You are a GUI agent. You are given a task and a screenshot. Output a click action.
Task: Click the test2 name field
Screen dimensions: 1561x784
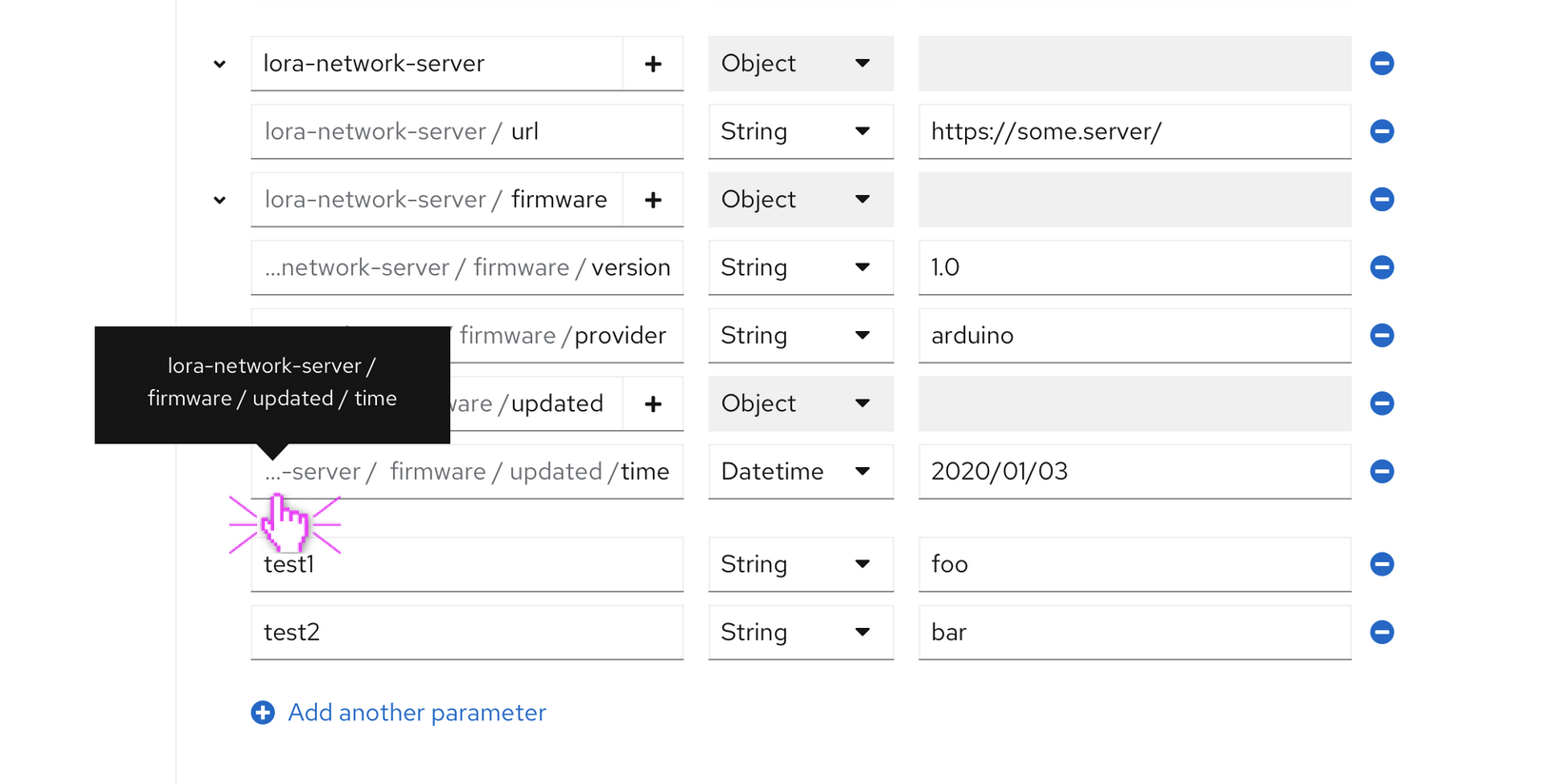click(467, 633)
